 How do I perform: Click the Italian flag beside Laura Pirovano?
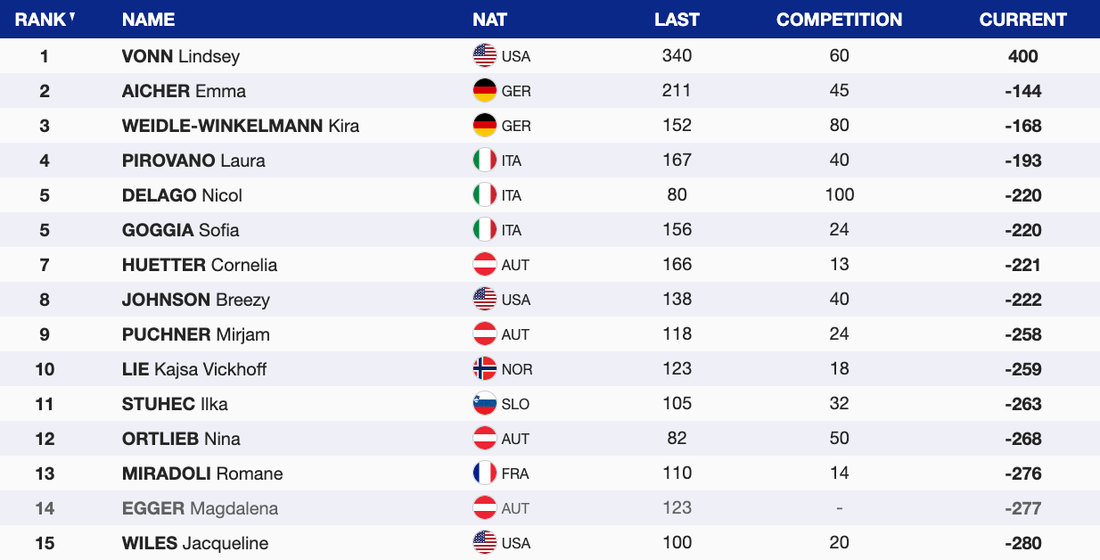coord(485,160)
